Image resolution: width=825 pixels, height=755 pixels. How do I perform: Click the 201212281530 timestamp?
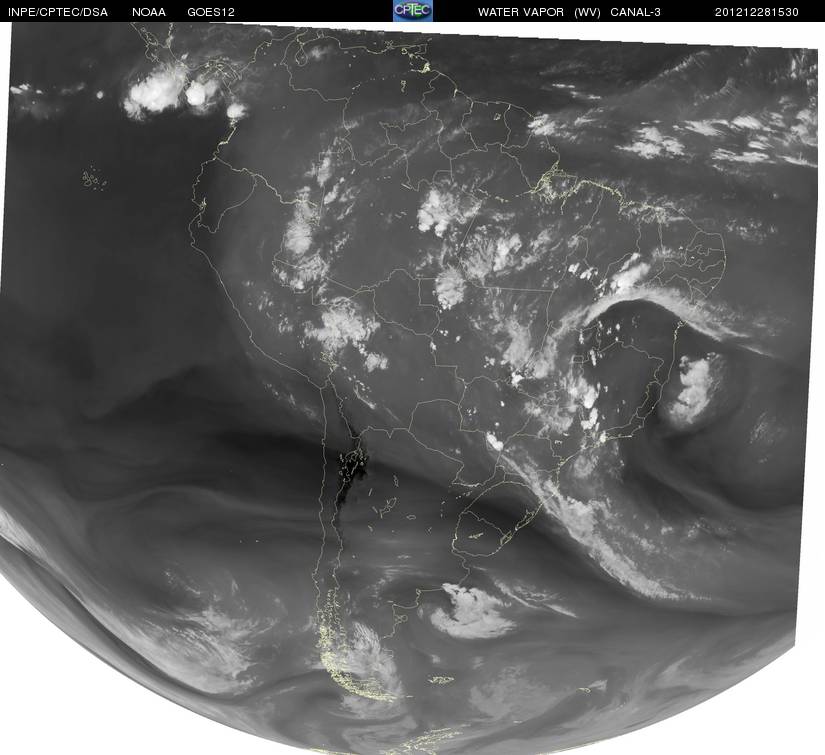click(x=757, y=12)
